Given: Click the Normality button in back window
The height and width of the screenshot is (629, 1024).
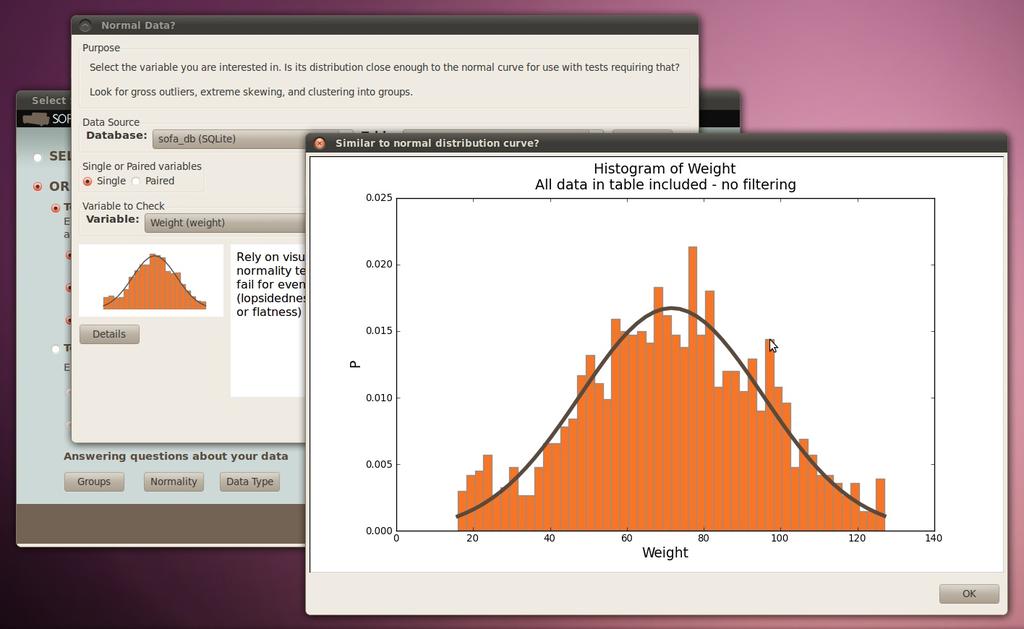Looking at the screenshot, I should (174, 481).
